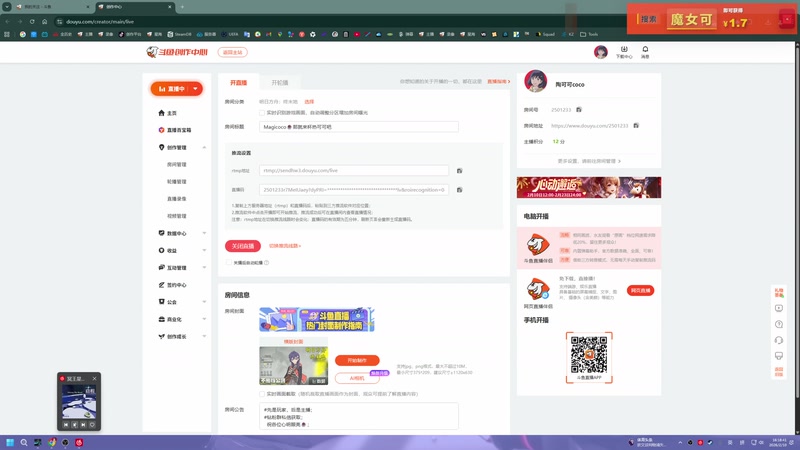Click the room title input field
800x450 pixels.
[x=359, y=127]
